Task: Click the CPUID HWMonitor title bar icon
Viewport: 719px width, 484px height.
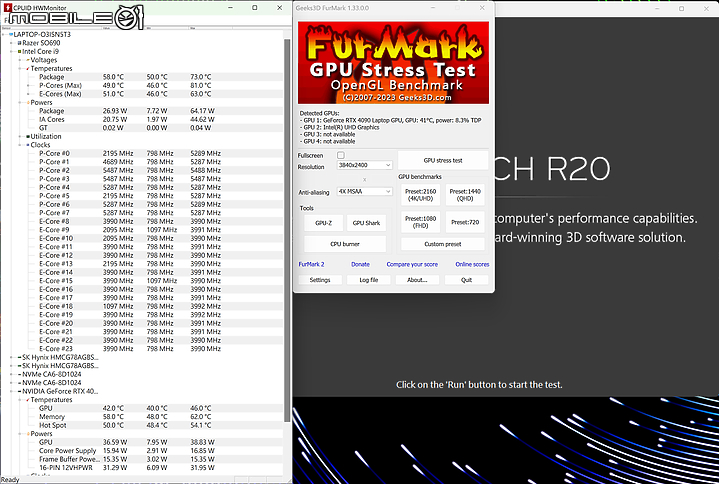Action: [8, 8]
